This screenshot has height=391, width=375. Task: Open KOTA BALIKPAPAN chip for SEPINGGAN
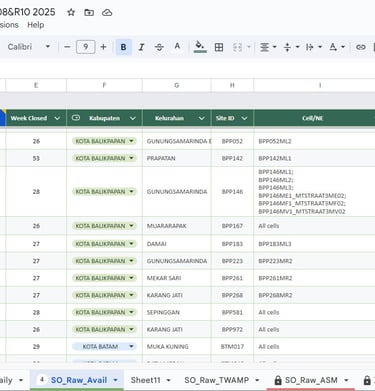[x=104, y=312]
